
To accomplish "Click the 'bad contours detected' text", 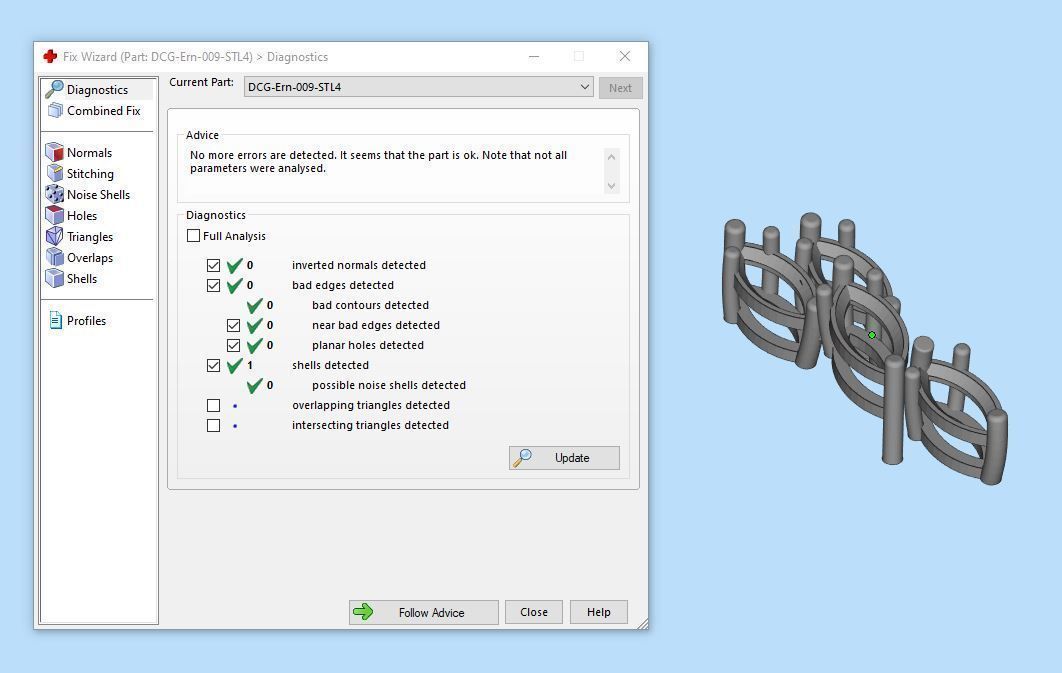I will tap(370, 305).
